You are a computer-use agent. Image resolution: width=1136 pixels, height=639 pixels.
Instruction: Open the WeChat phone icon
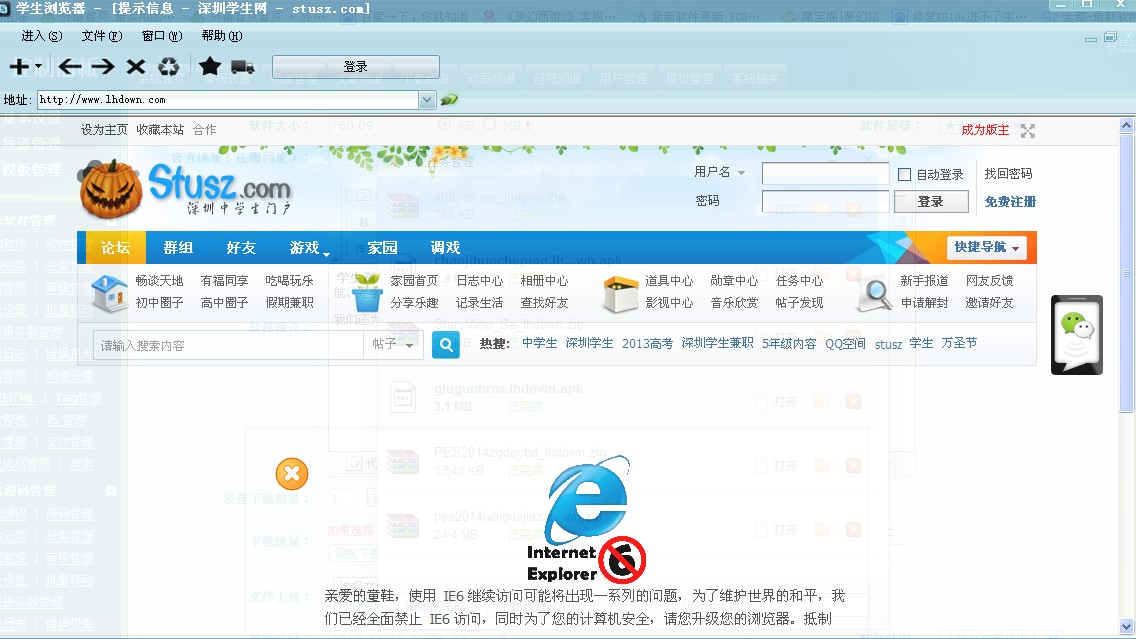1077,335
